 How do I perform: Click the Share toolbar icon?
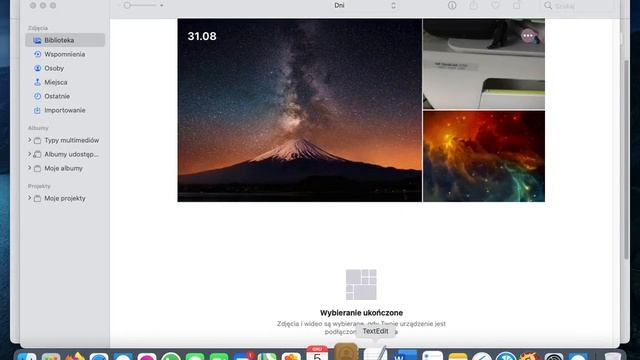473,5
